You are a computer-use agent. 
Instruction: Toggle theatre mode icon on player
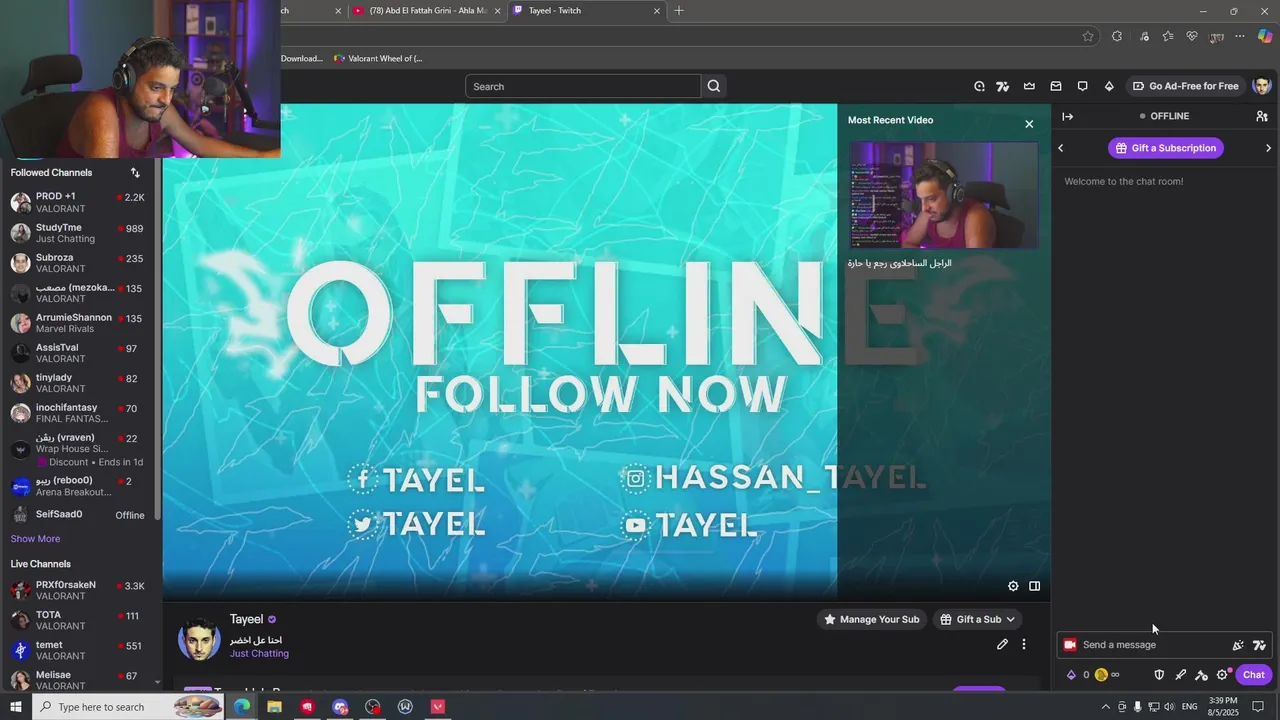1035,586
